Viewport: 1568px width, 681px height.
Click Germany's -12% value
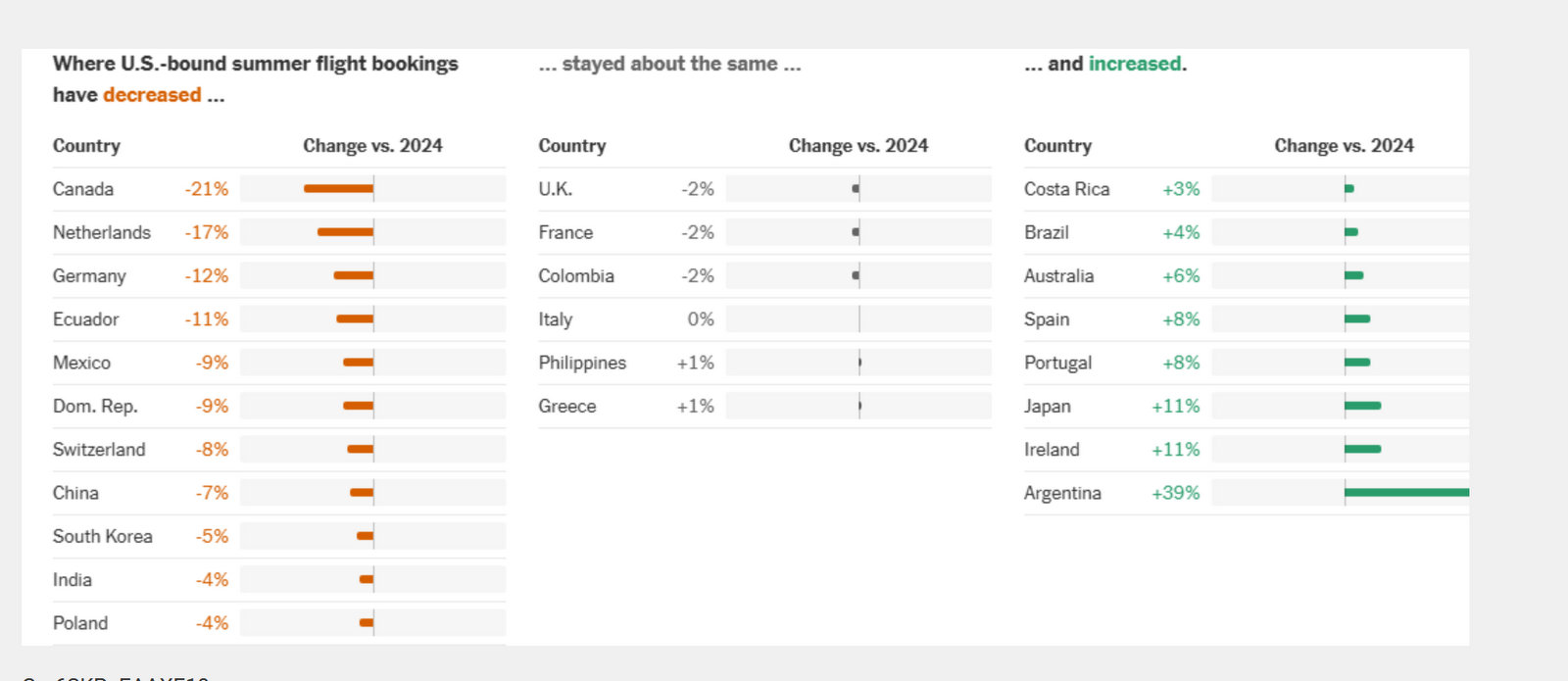tap(207, 275)
